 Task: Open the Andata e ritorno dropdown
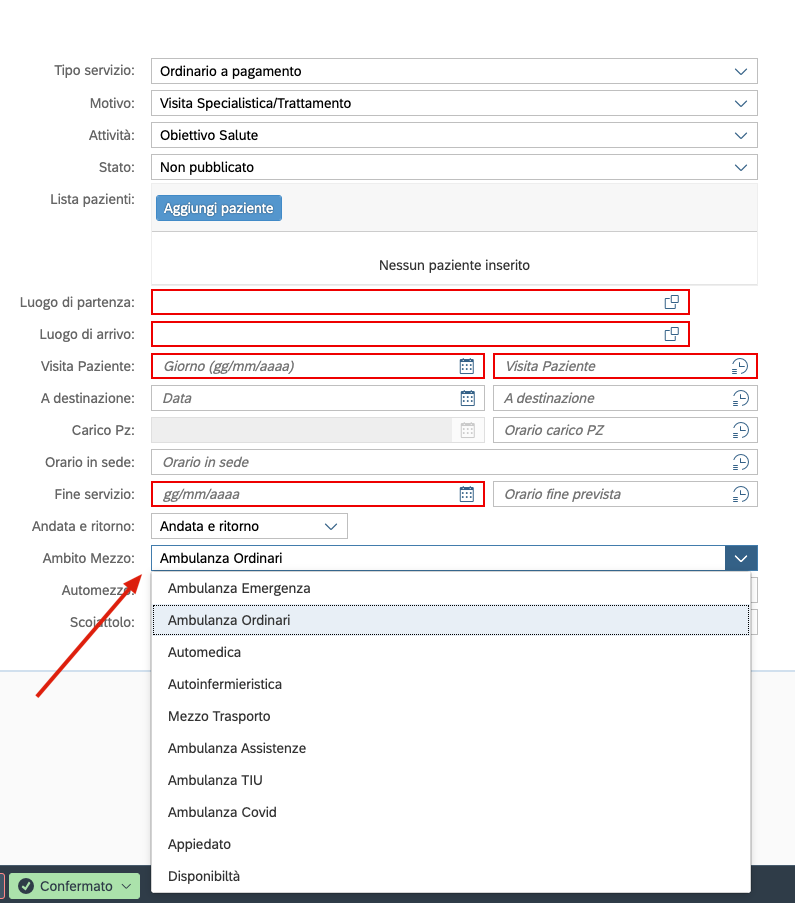tap(331, 526)
